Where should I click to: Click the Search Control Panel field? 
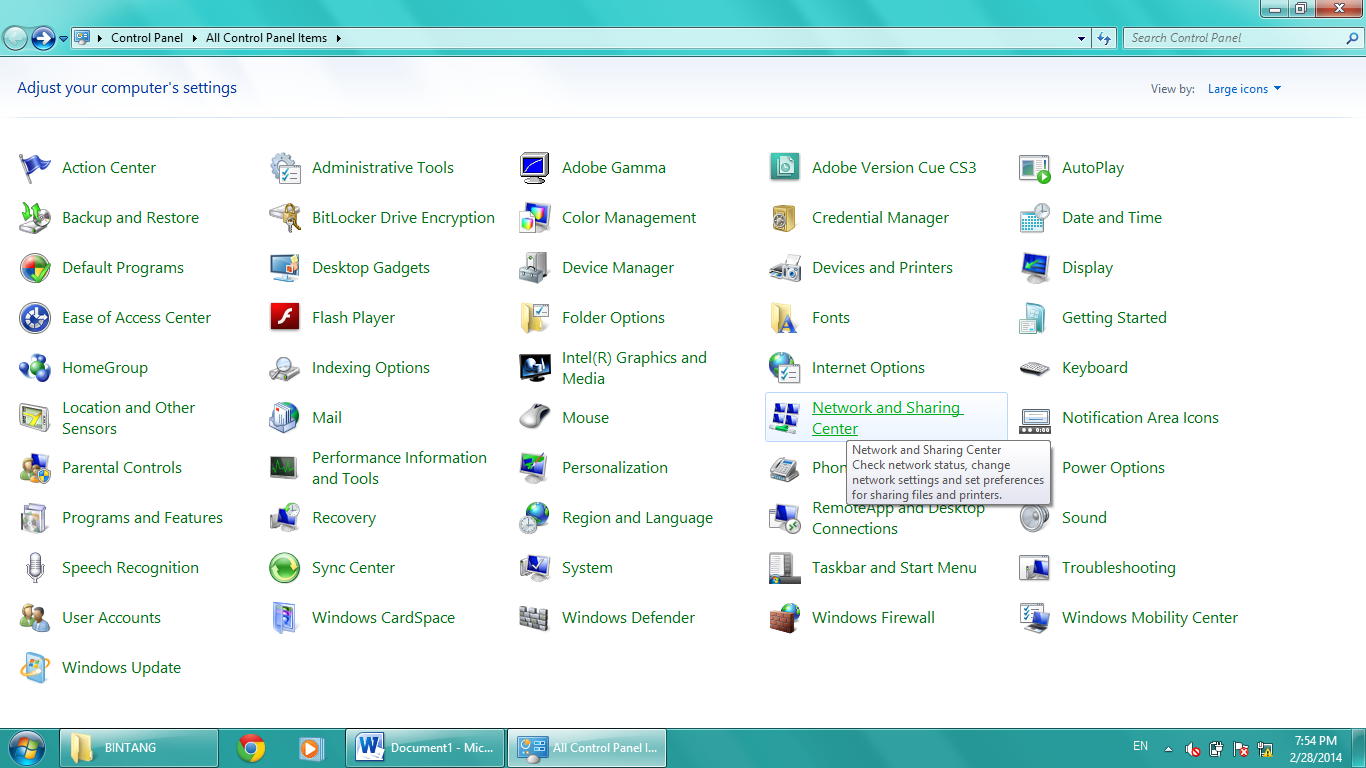[1243, 38]
